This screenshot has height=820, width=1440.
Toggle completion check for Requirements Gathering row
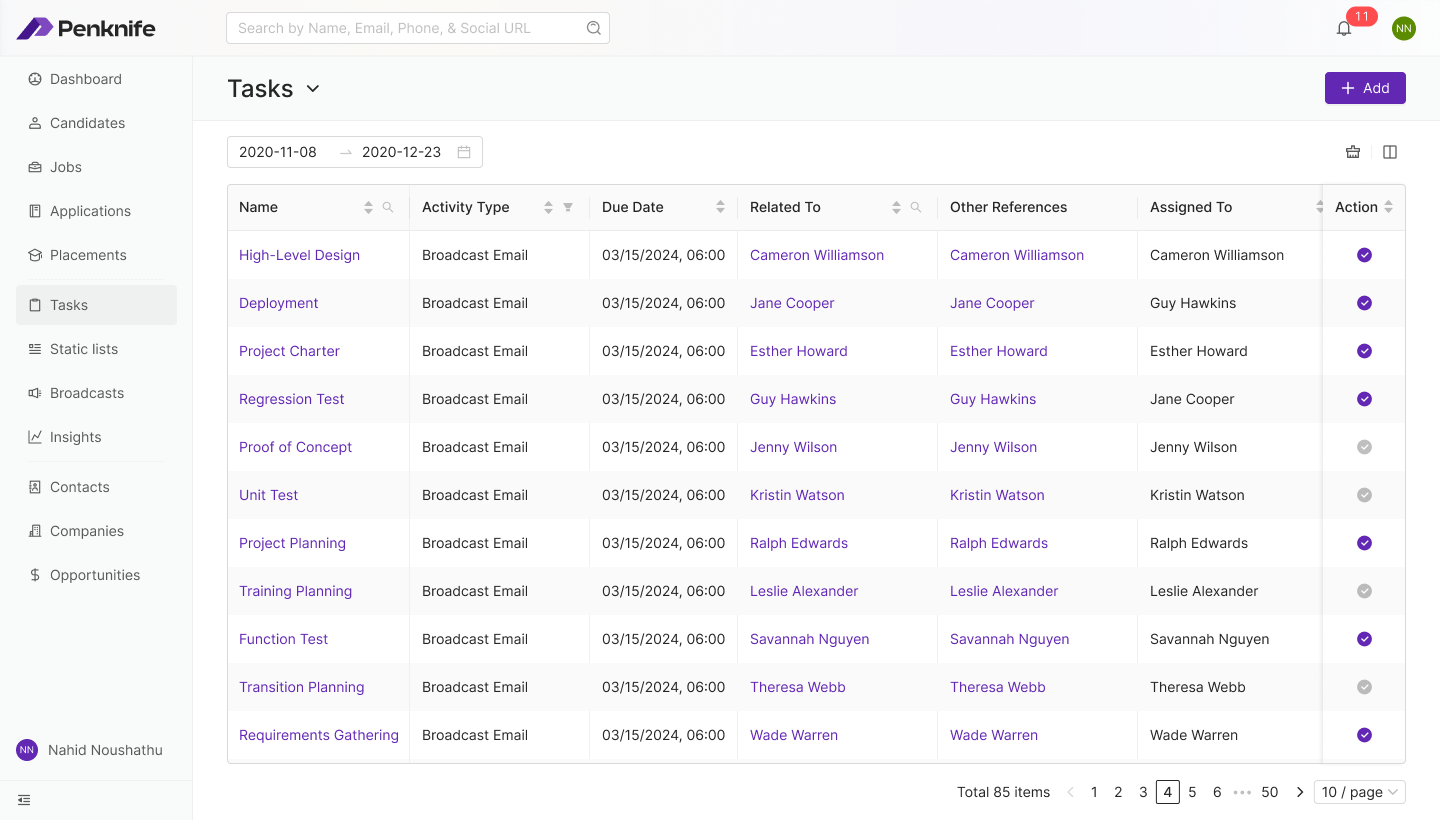pyautogui.click(x=1364, y=735)
